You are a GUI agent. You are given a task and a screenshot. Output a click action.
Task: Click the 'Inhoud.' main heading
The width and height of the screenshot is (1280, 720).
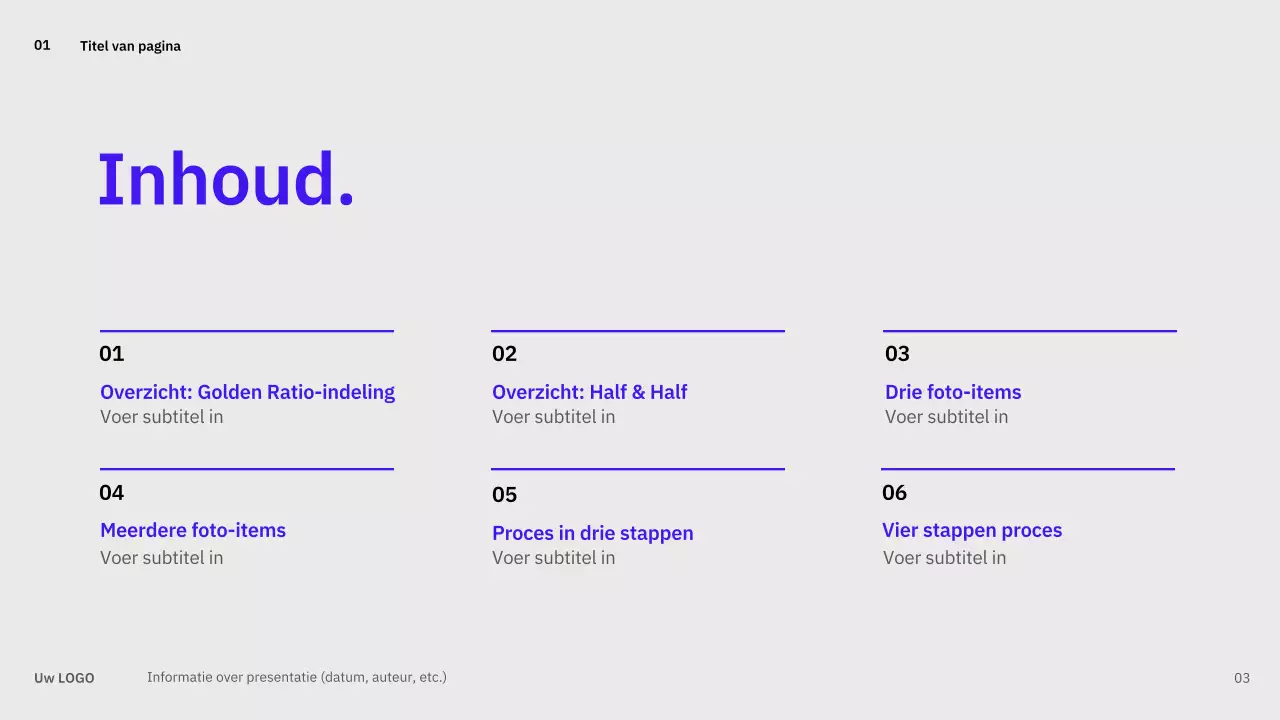(x=226, y=180)
